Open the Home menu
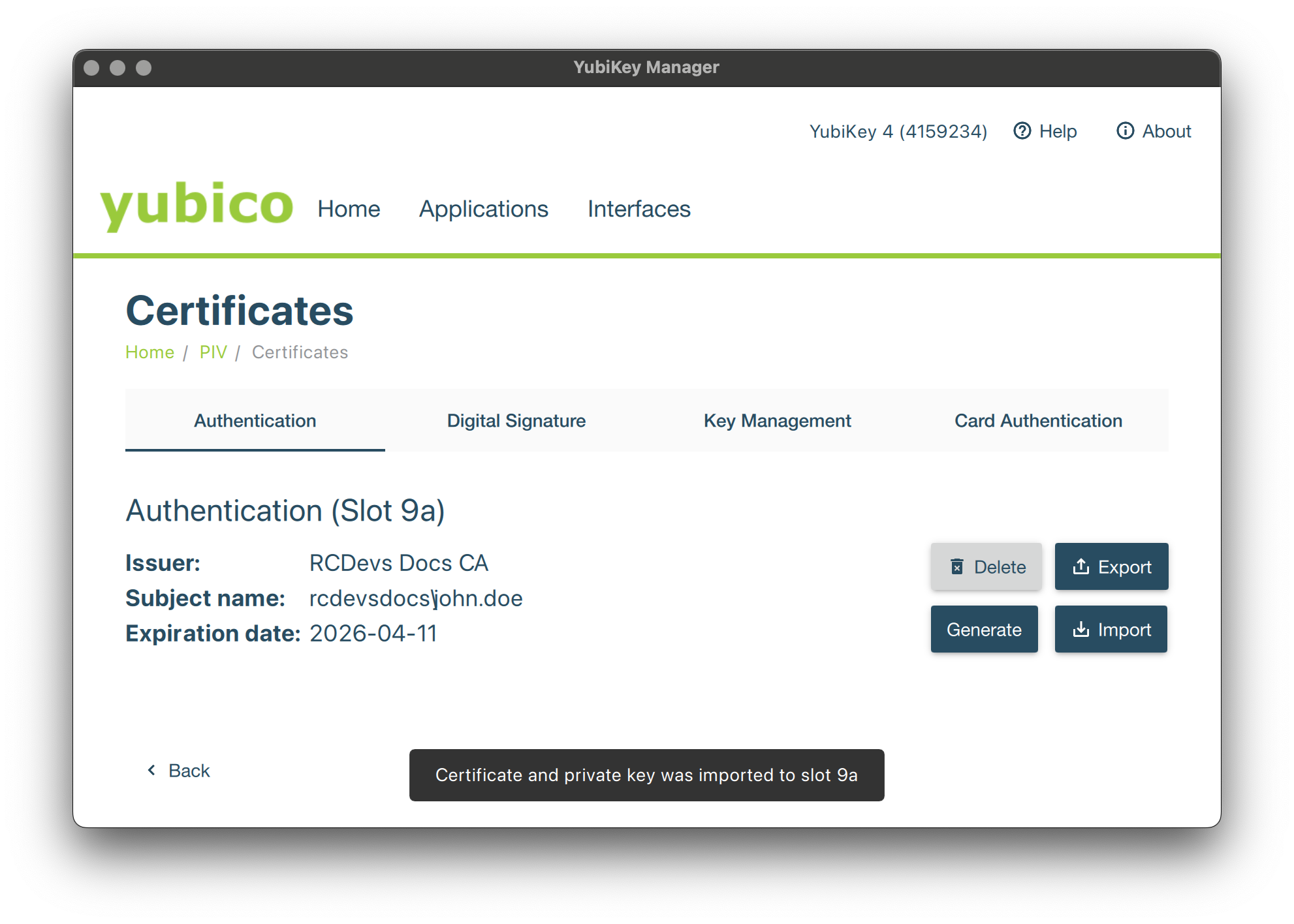Image resolution: width=1294 pixels, height=924 pixels. point(349,209)
